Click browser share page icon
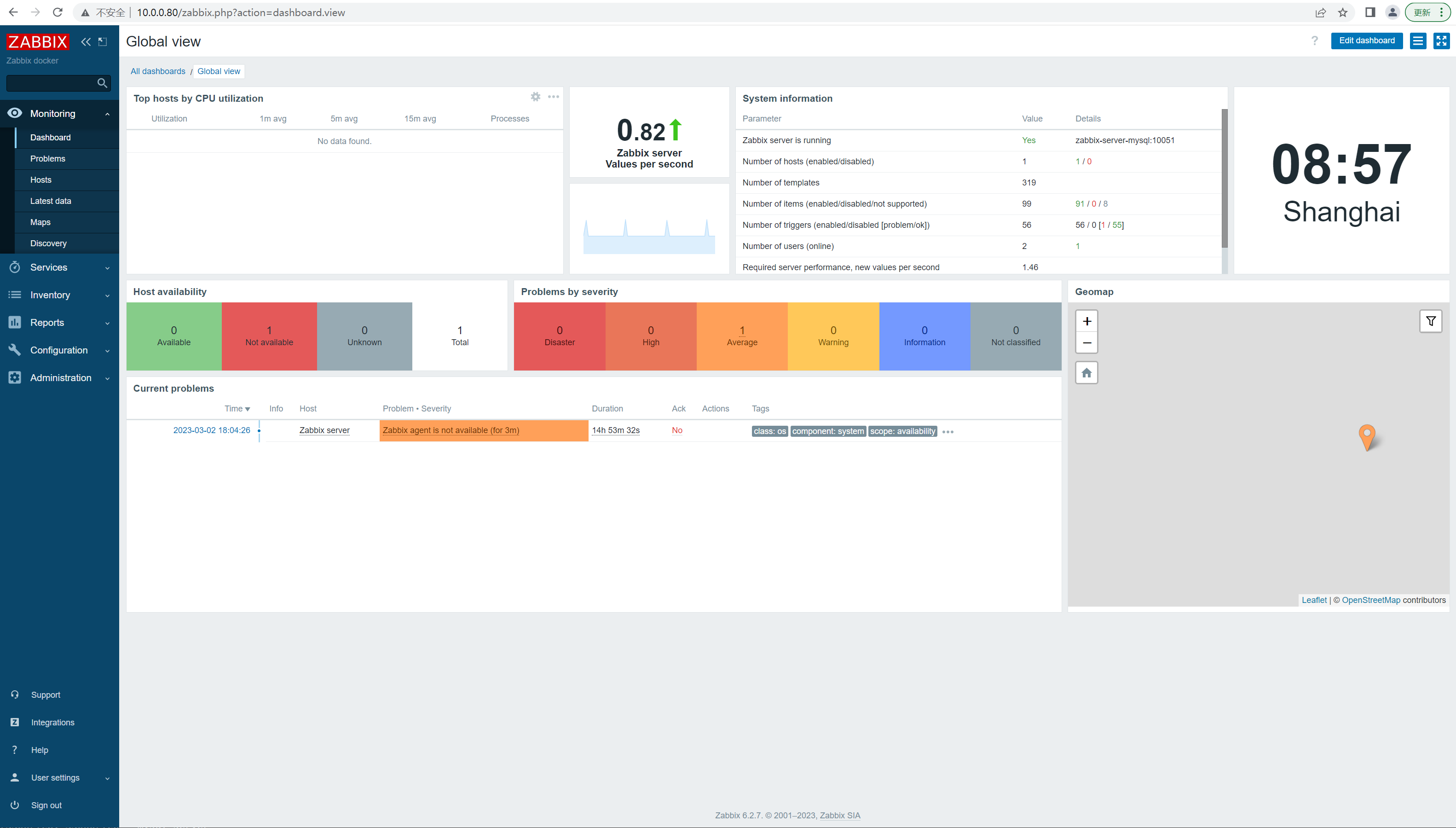Screen dimensions: 1456x828 click(x=1320, y=12)
